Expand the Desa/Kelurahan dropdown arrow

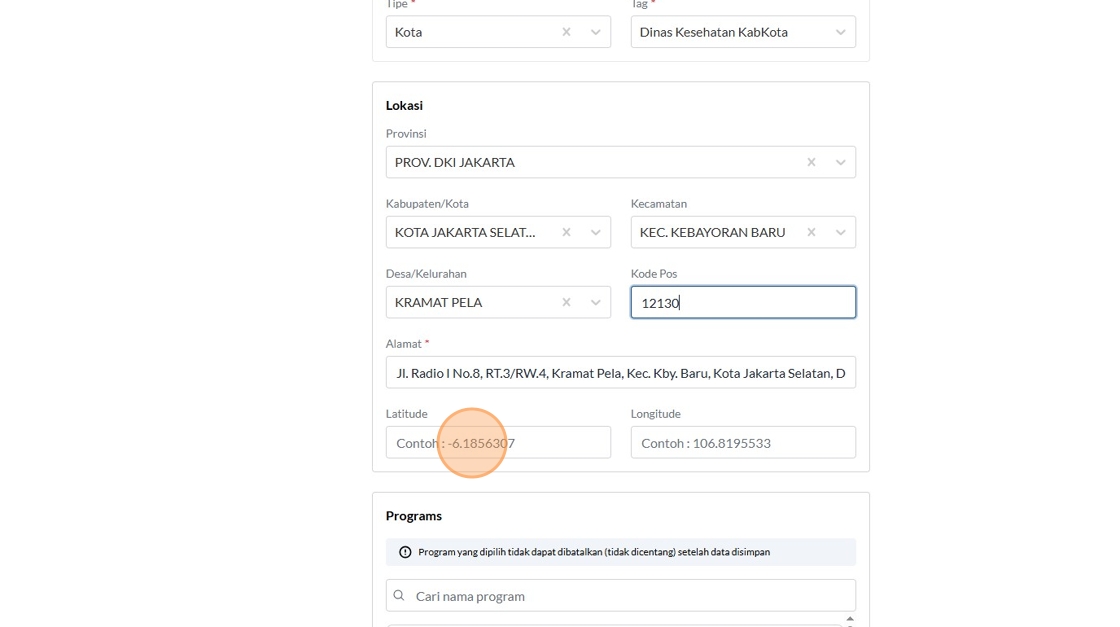pyautogui.click(x=596, y=302)
